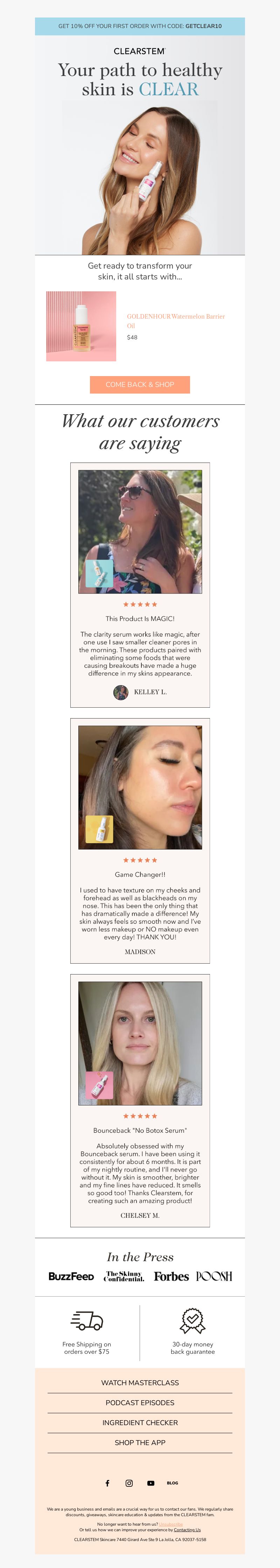Select INGREDIENT CHECKER menu item
Image resolution: width=280 pixels, height=1568 pixels.
pyautogui.click(x=140, y=1423)
